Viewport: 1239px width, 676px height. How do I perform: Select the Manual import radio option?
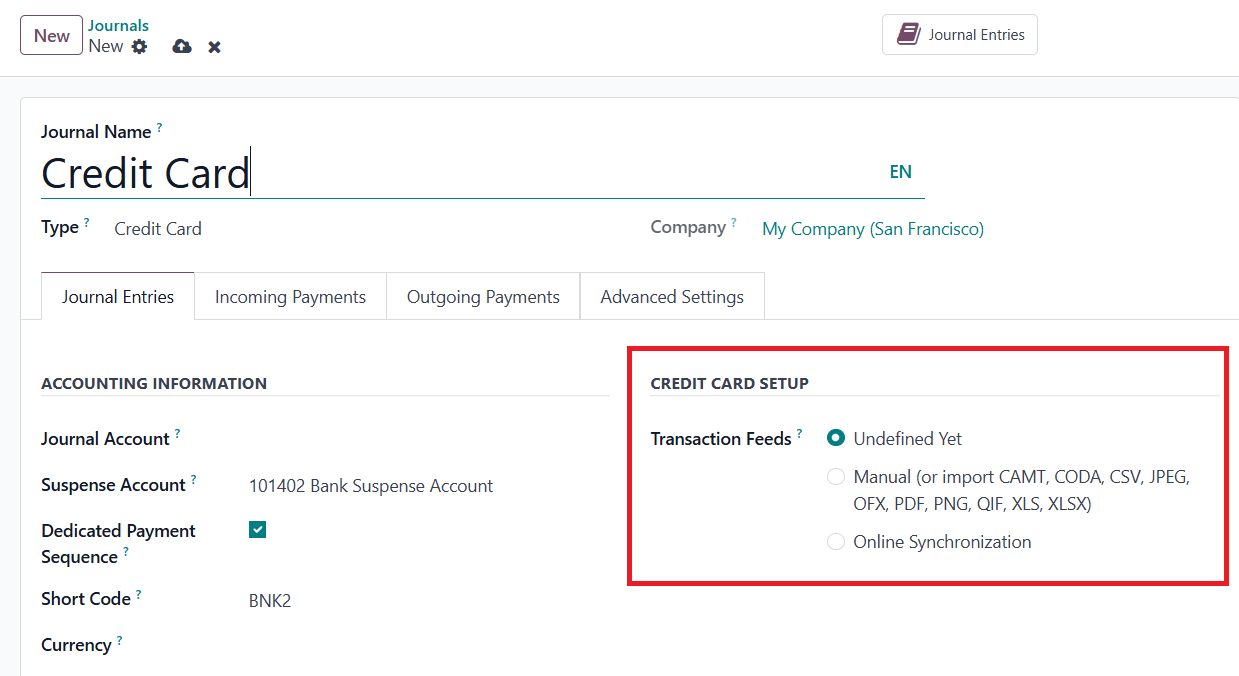tap(836, 477)
